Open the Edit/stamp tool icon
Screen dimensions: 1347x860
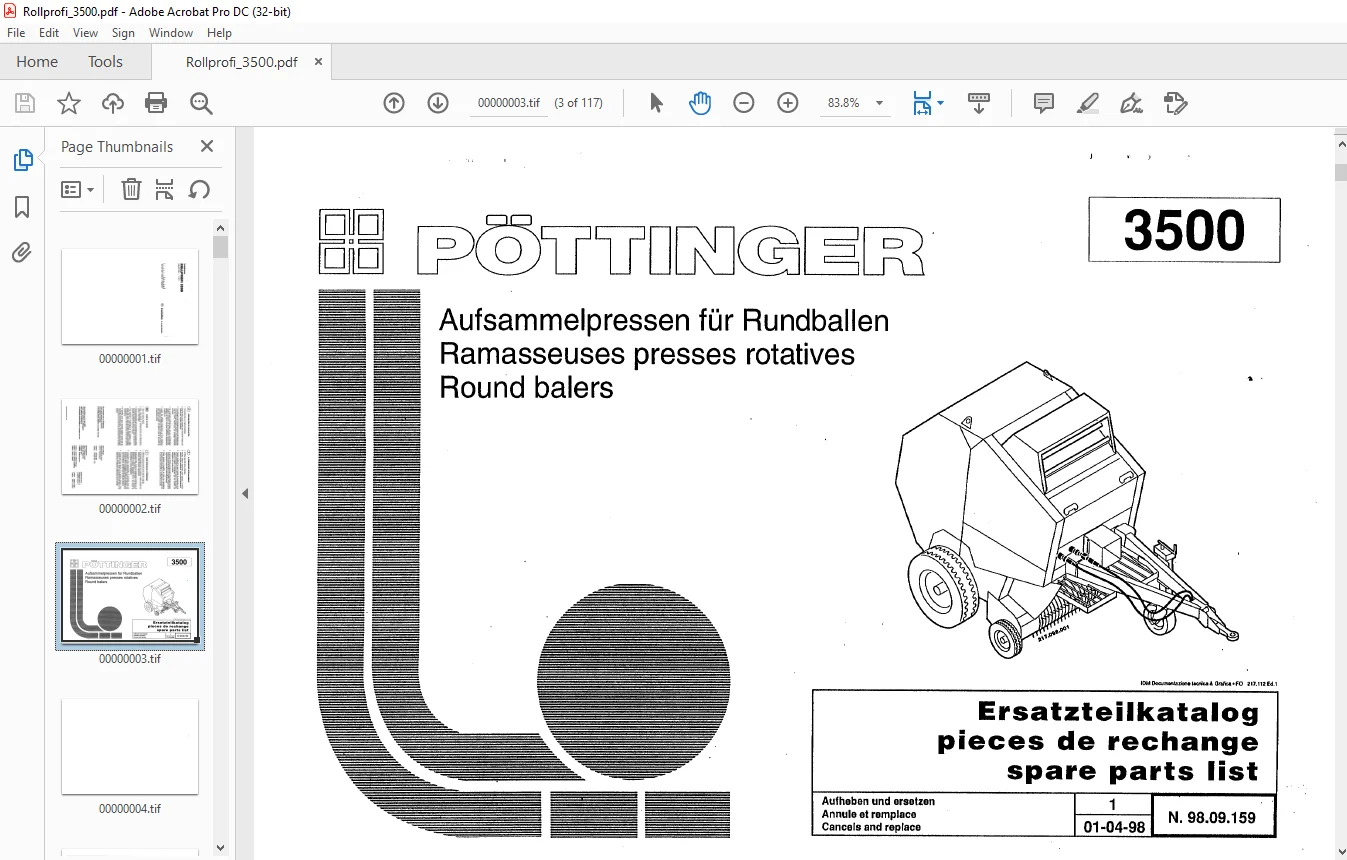[1176, 103]
